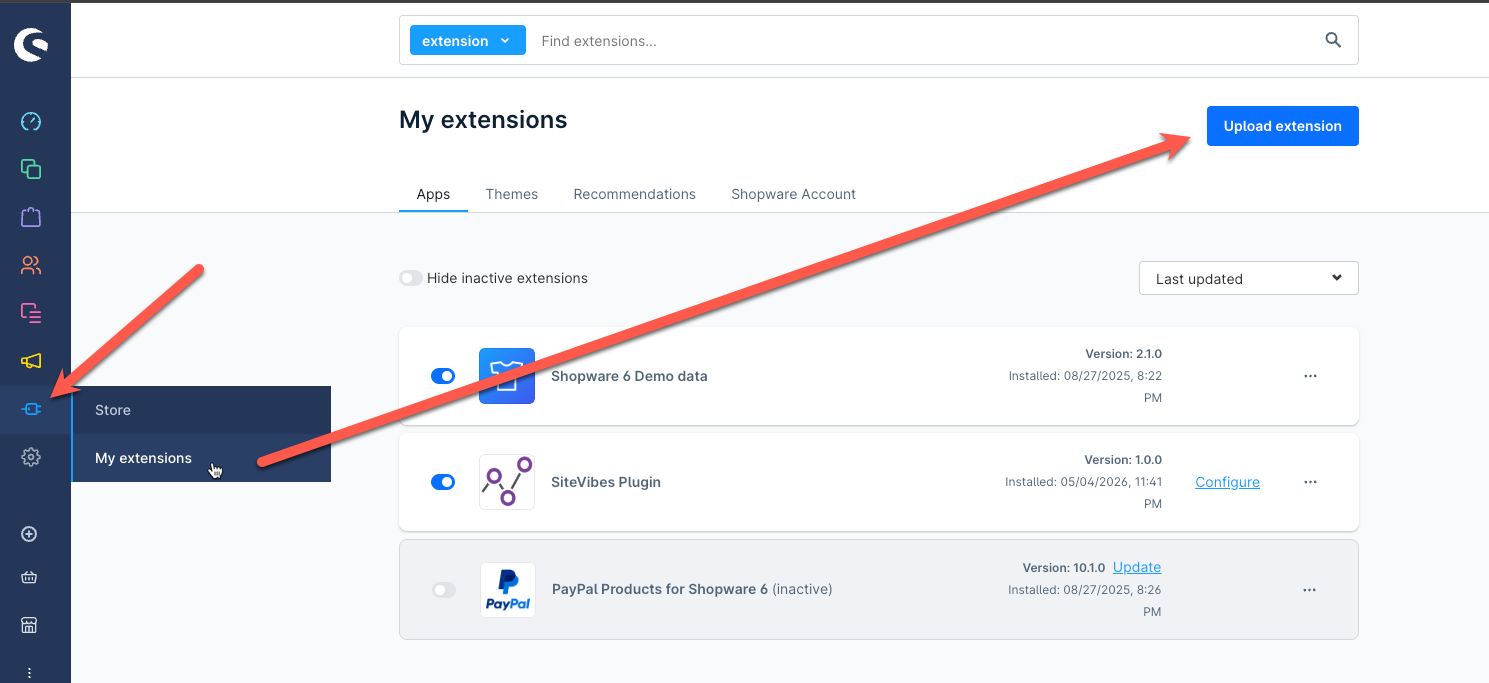Toggle off the SiteVibes Plugin switch

(x=443, y=482)
